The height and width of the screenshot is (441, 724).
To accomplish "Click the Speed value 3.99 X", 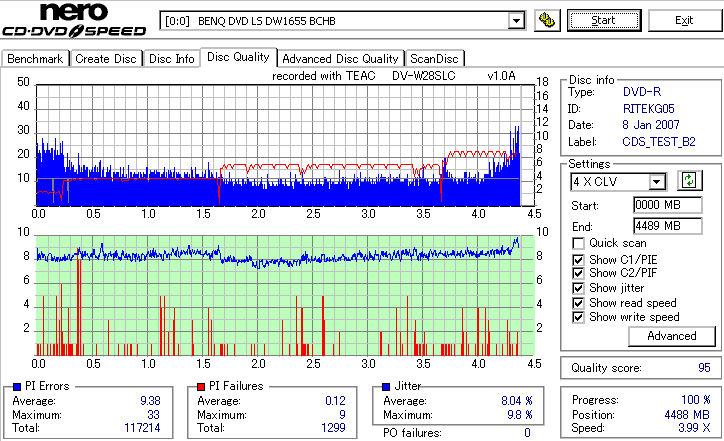I will click(694, 428).
